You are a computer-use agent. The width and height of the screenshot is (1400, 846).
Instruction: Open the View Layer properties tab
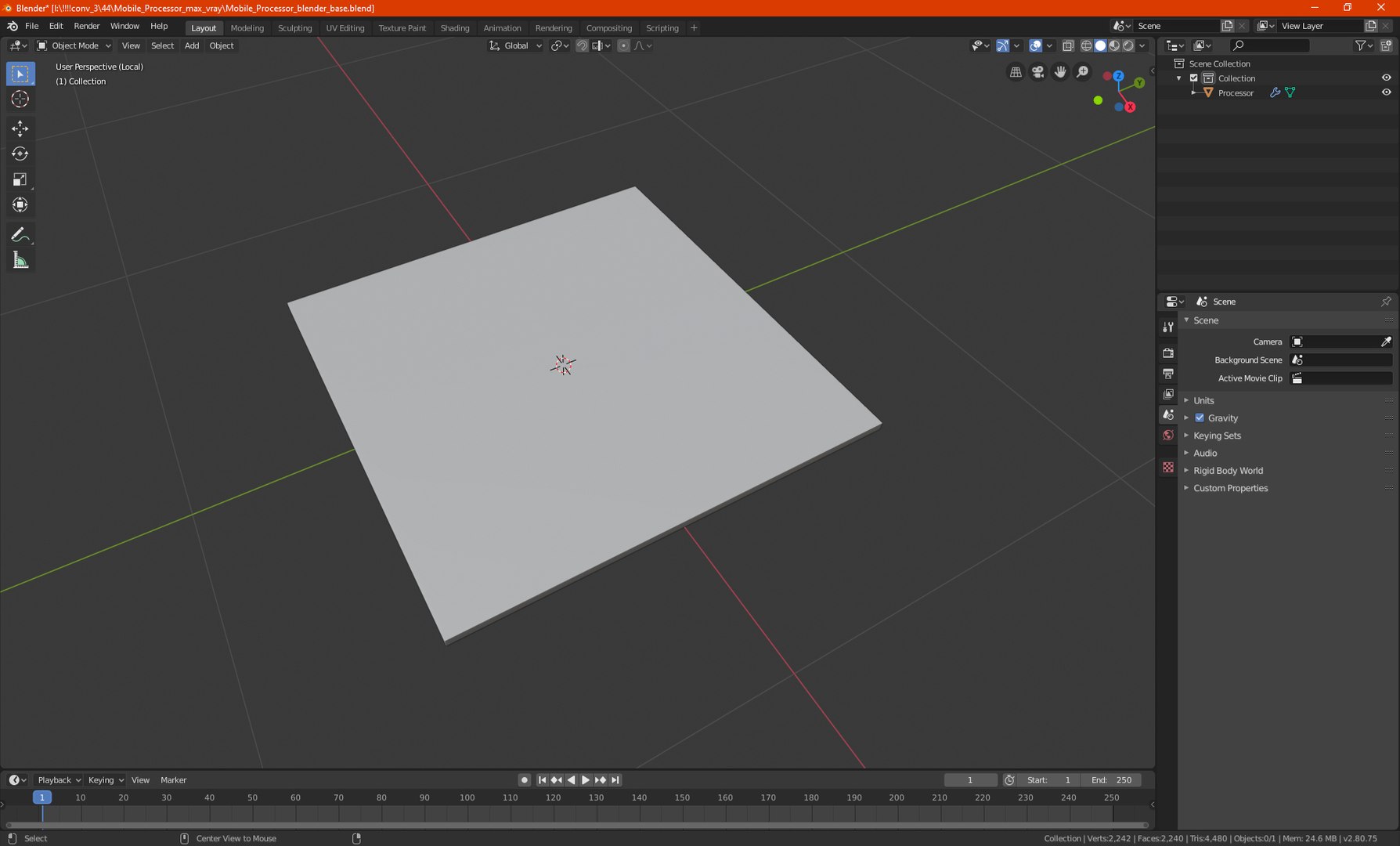tap(1168, 394)
